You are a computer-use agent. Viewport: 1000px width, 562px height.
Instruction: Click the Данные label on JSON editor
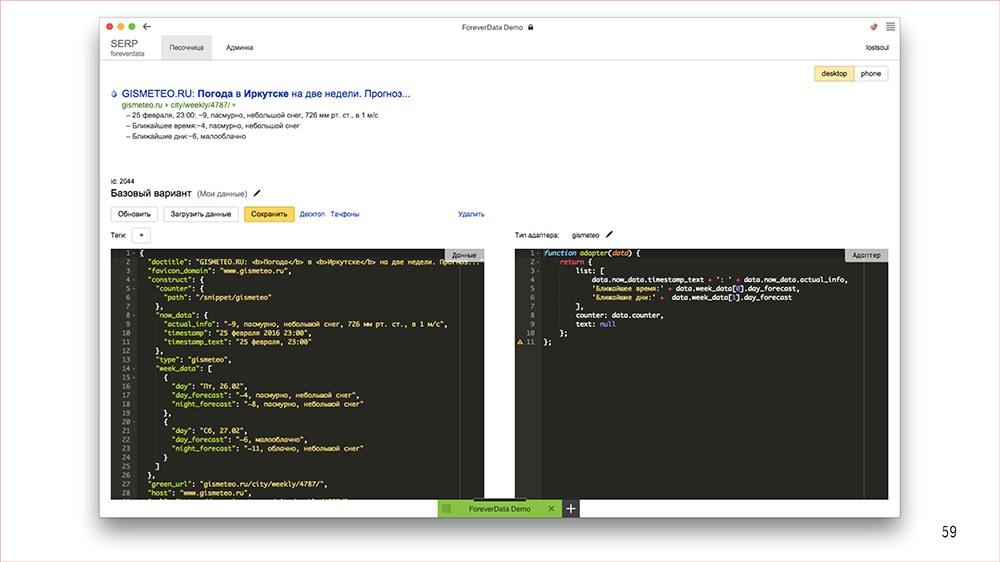[464, 255]
